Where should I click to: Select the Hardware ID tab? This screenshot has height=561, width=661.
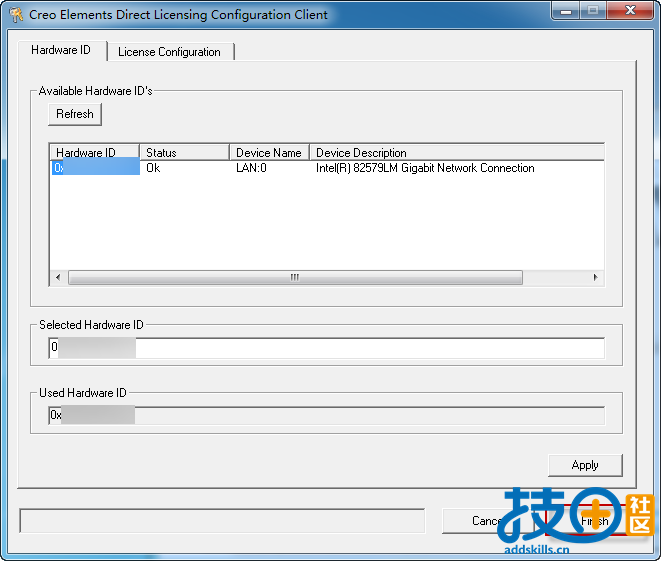point(62,50)
